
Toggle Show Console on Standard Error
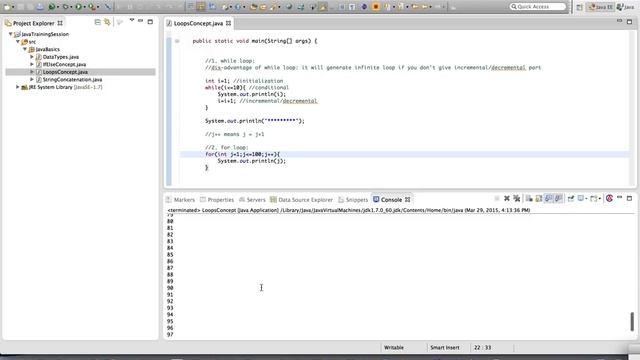(558, 198)
